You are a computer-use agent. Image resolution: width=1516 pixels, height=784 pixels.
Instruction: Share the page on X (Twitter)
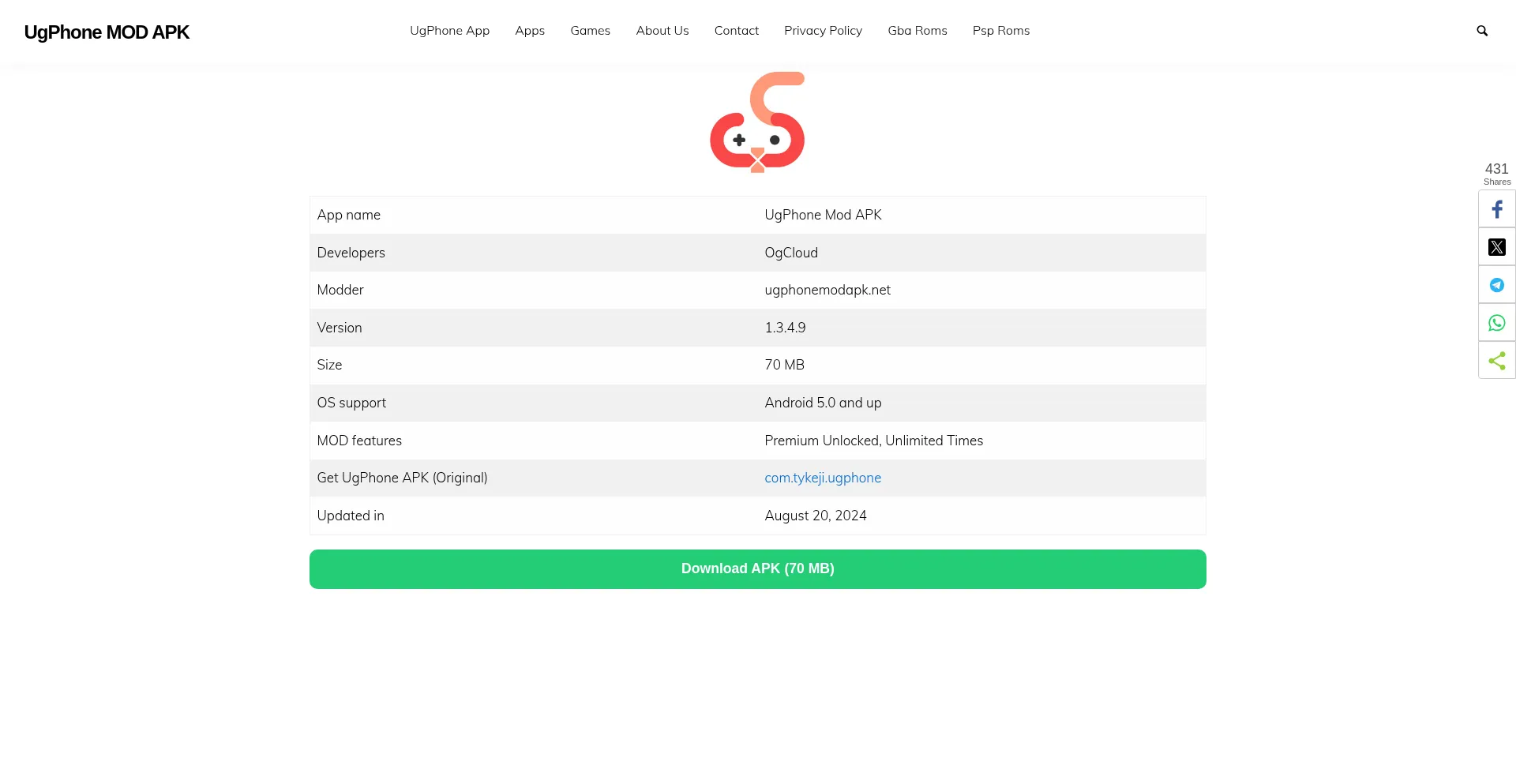click(1497, 247)
